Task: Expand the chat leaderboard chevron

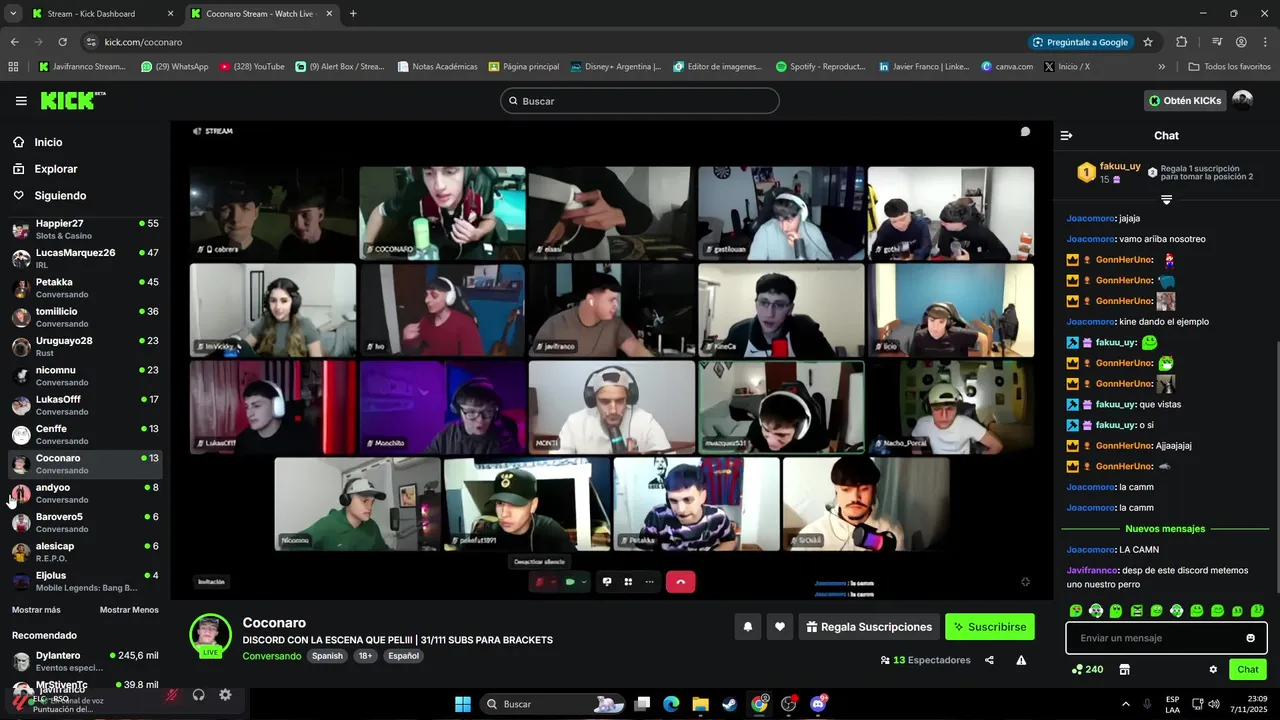Action: coord(1166,200)
